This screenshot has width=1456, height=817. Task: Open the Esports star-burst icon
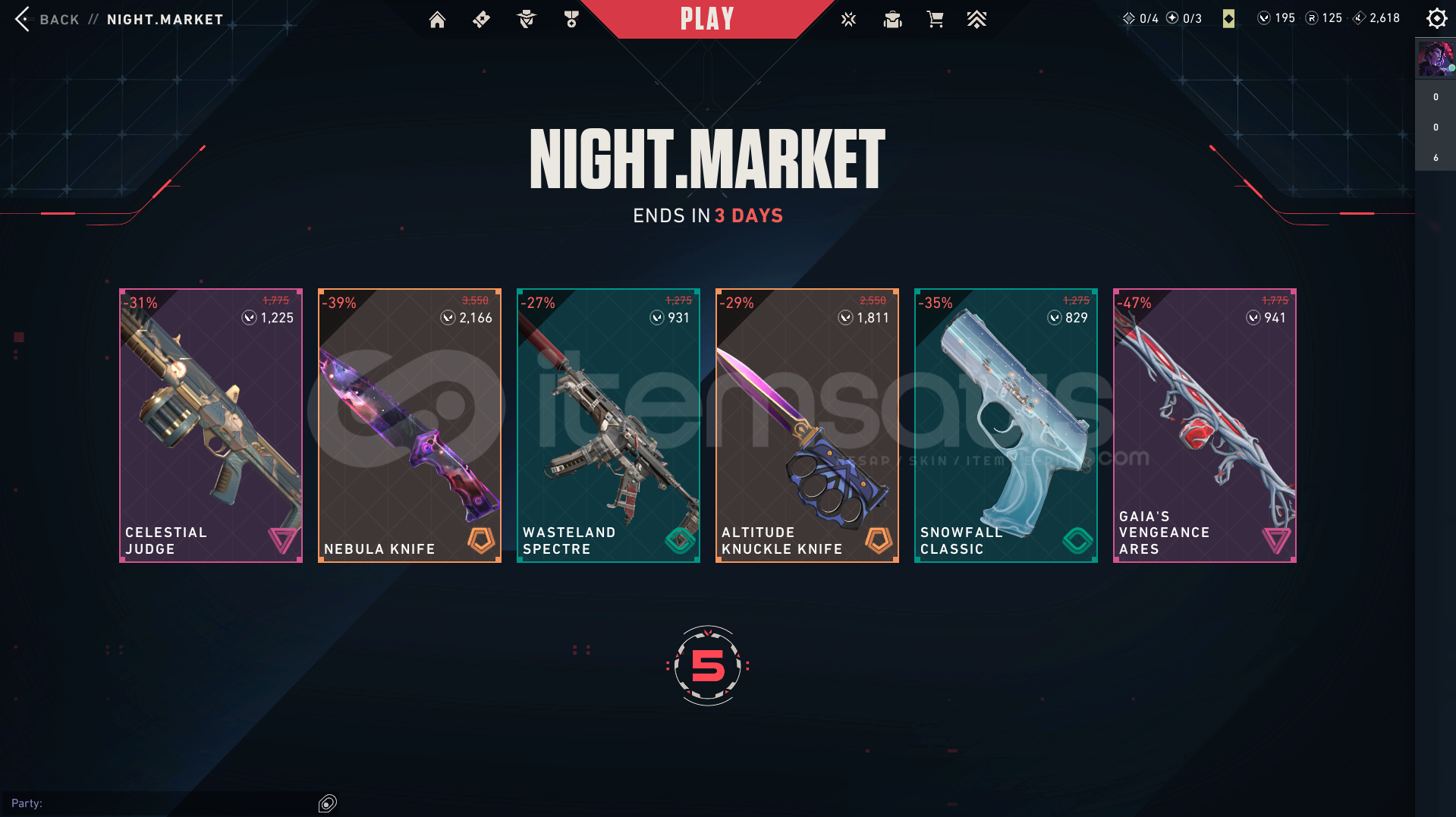848,20
